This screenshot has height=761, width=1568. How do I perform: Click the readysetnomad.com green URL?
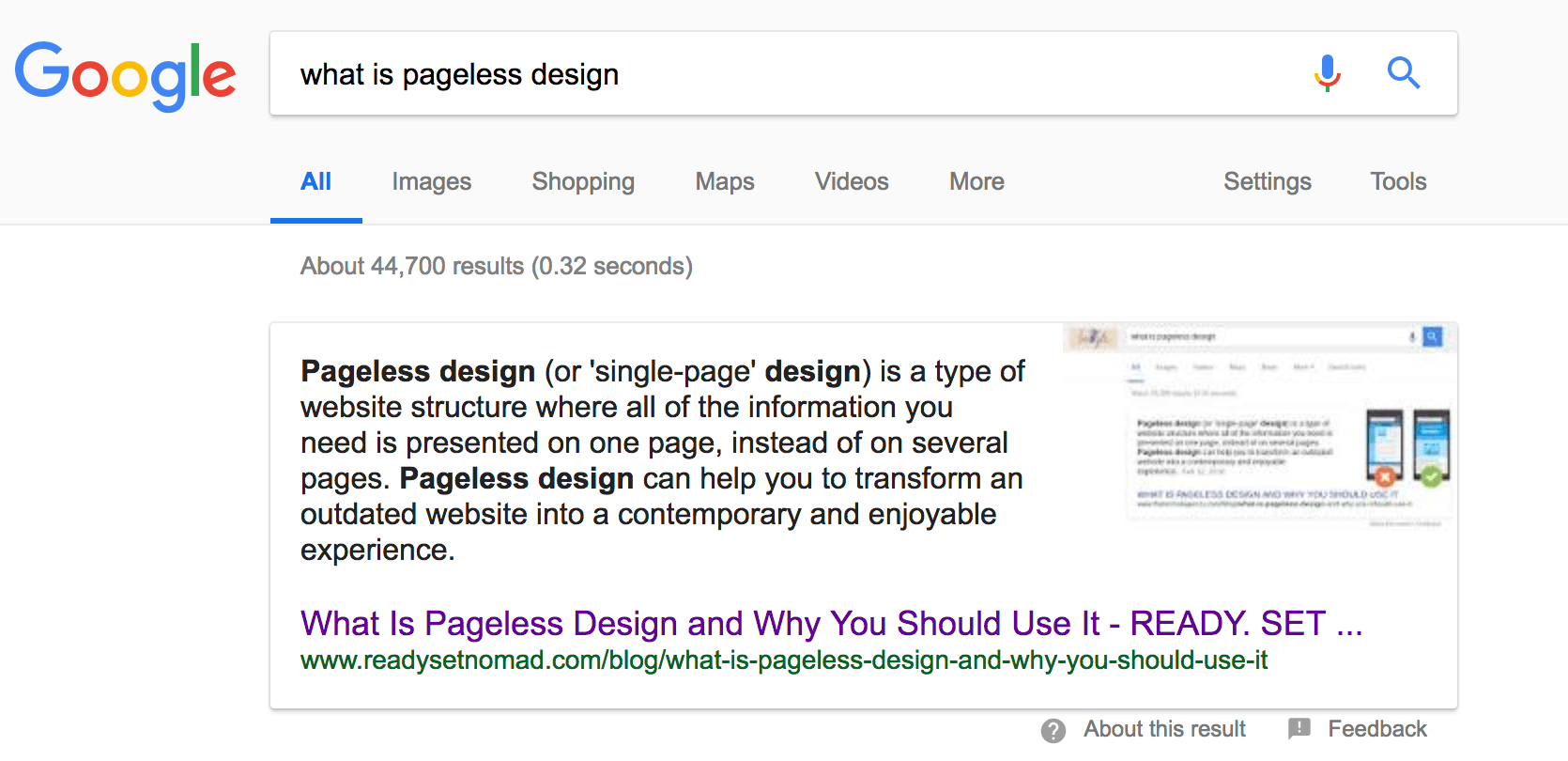click(x=784, y=660)
